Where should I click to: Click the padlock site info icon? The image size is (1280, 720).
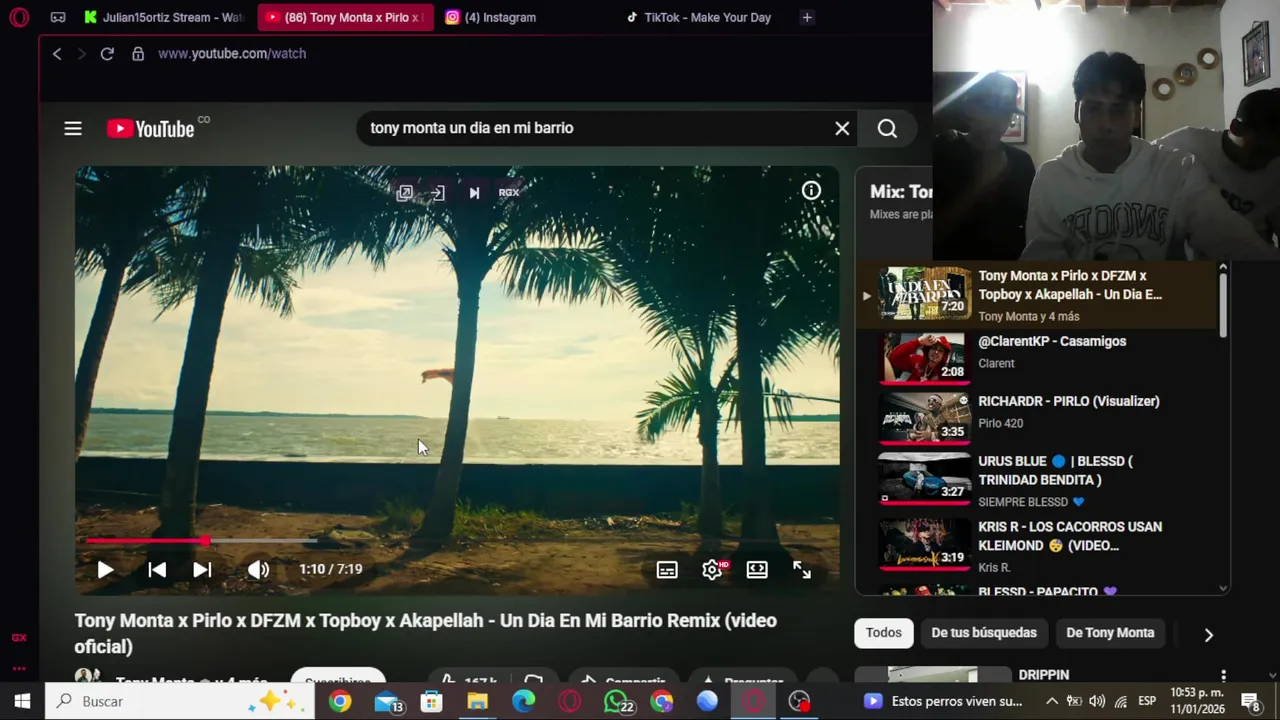(138, 54)
